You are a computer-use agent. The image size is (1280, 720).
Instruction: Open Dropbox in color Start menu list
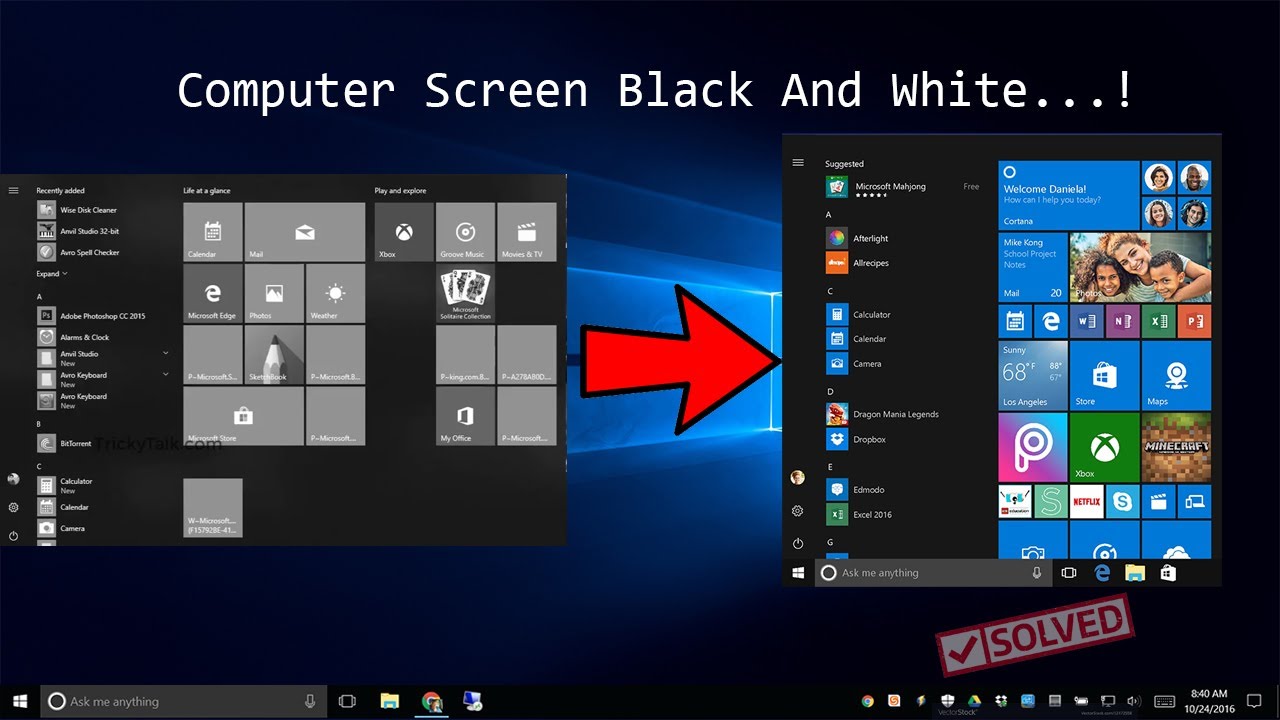tap(857, 439)
